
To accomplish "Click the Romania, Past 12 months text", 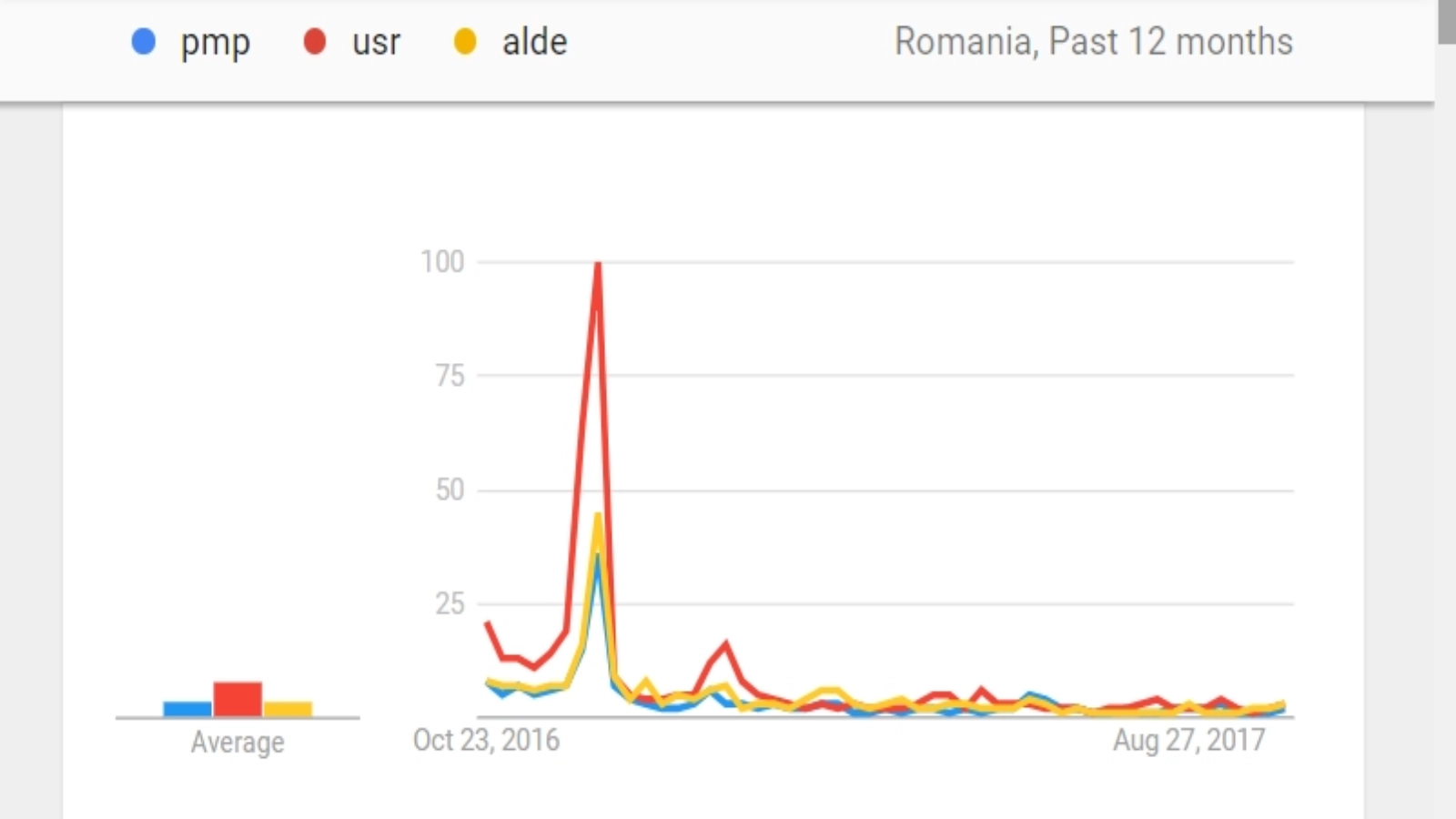I will click(x=1093, y=42).
